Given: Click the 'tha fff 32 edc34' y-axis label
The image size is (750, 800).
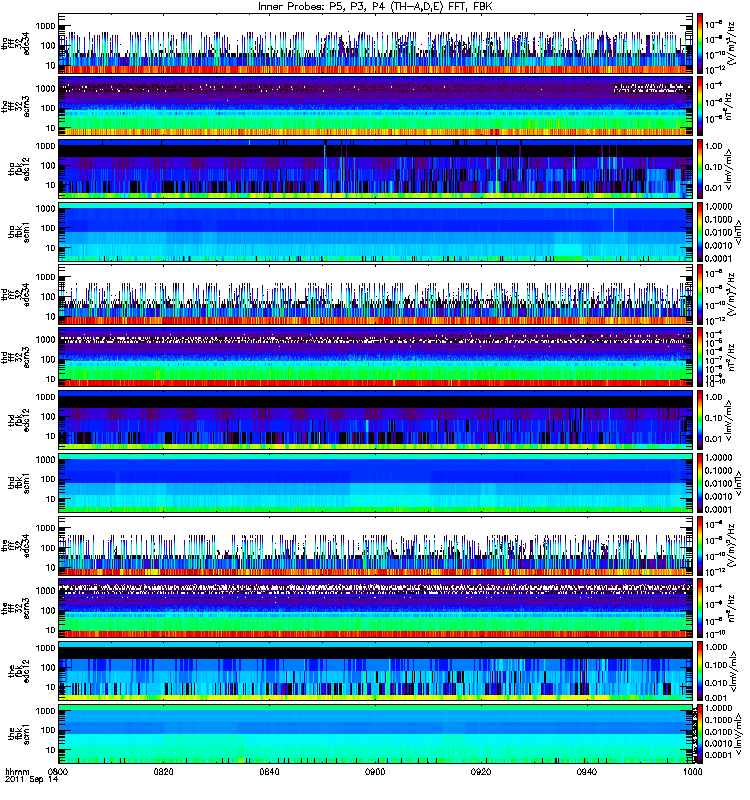Looking at the screenshot, I should tap(16, 43).
